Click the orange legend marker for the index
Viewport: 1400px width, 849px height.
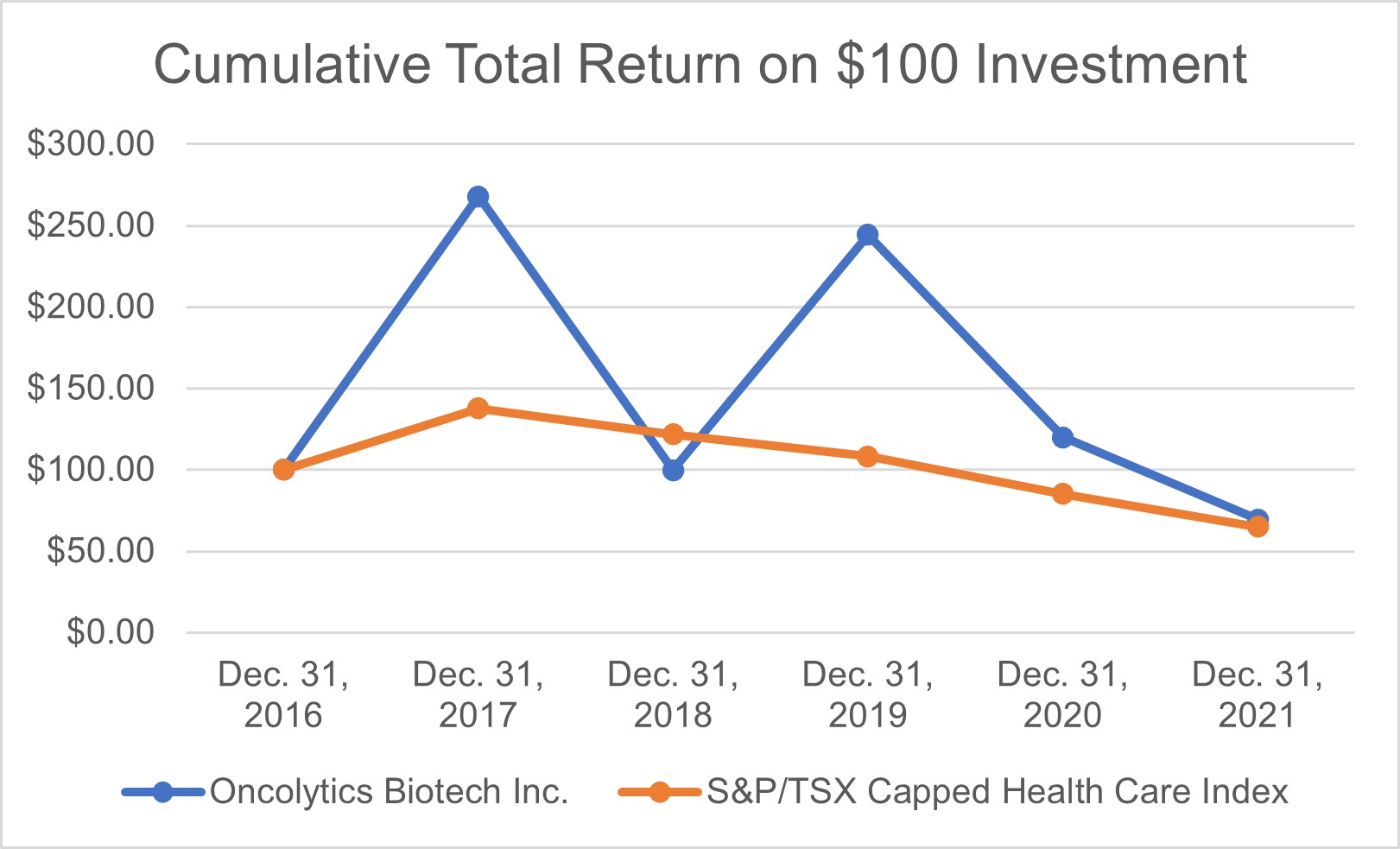(659, 792)
